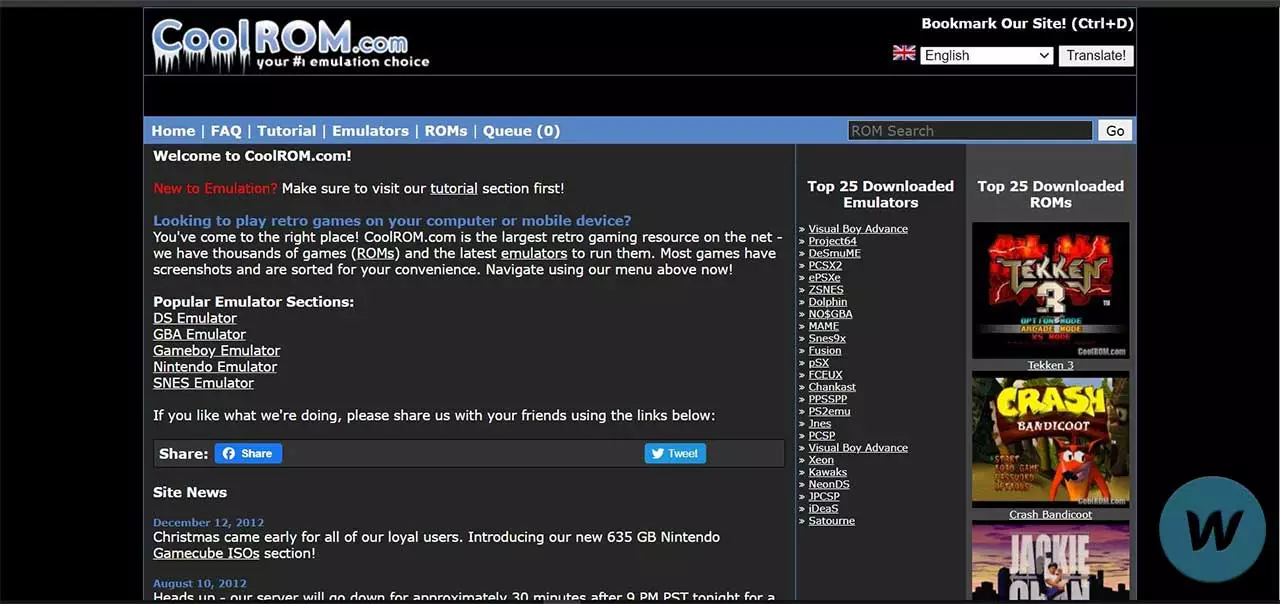Open pSX emulator link
Viewport: 1280px width, 604px height.
818,363
